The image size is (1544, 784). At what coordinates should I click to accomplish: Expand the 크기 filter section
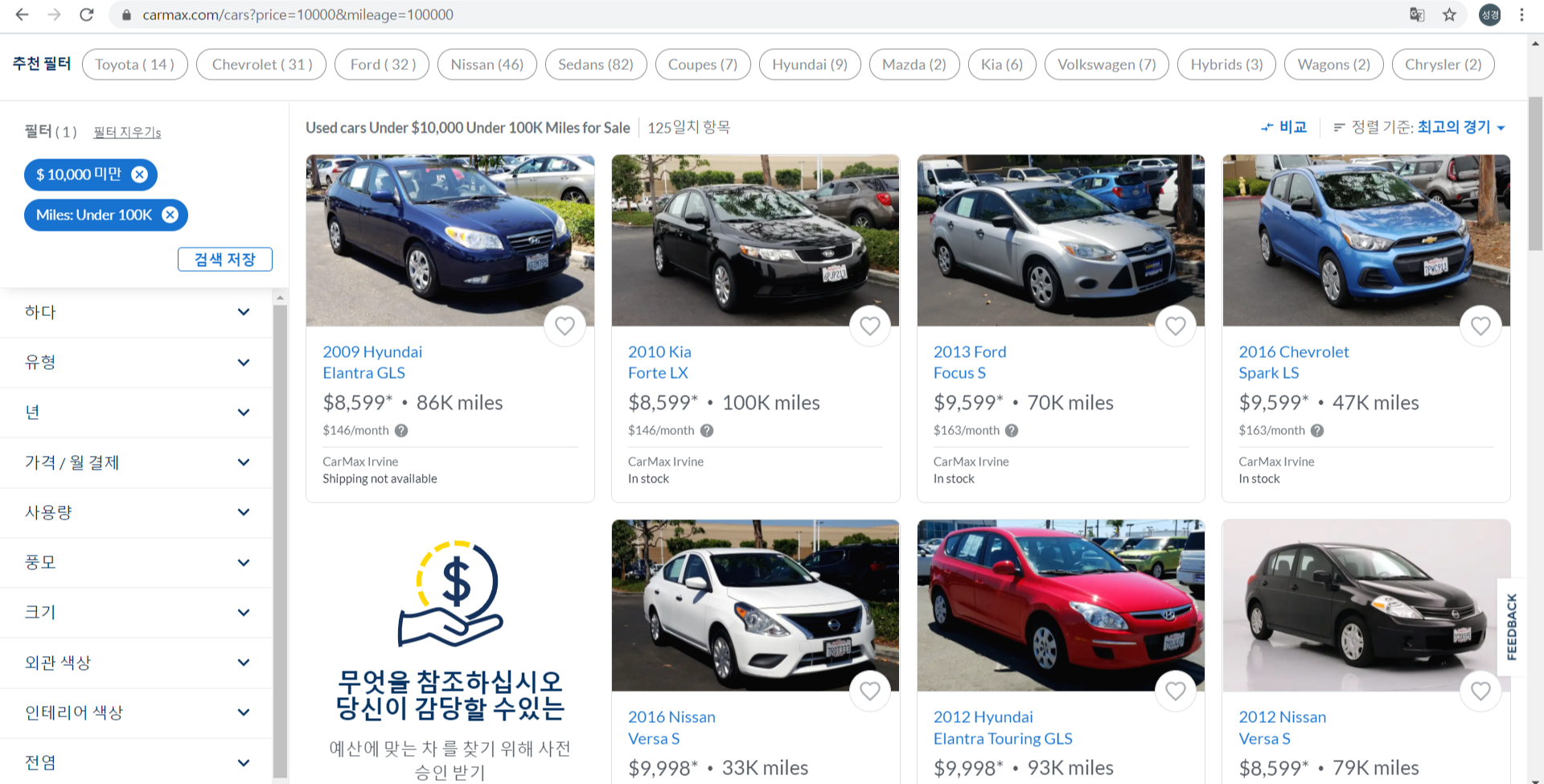137,612
